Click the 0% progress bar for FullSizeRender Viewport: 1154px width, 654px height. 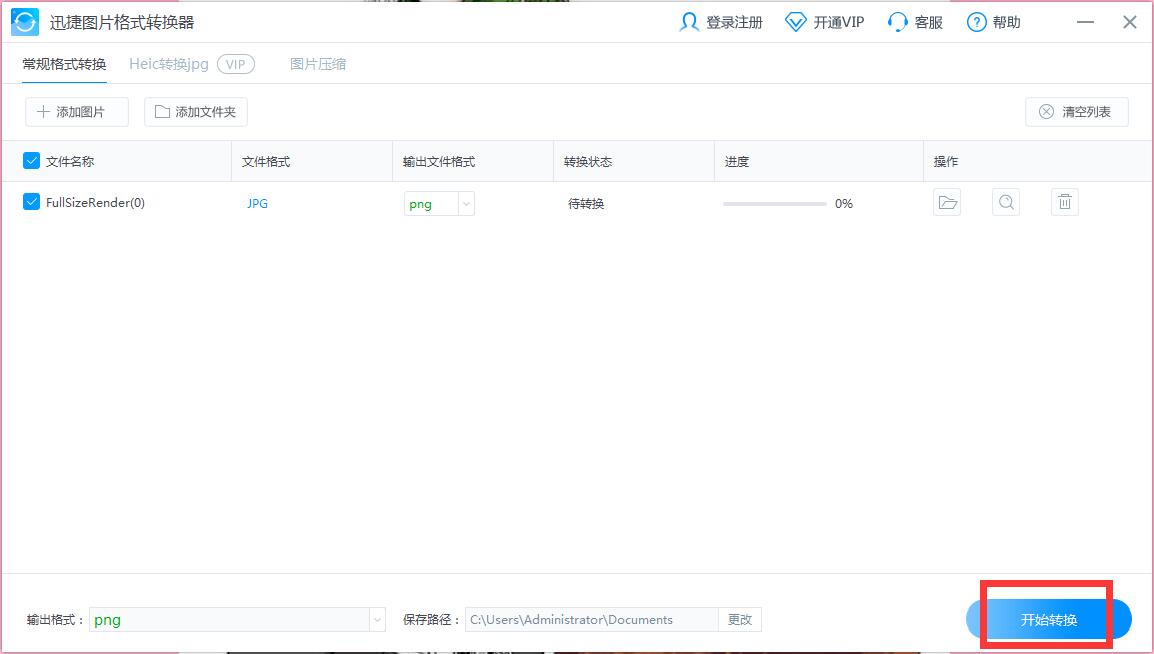pyautogui.click(x=775, y=203)
